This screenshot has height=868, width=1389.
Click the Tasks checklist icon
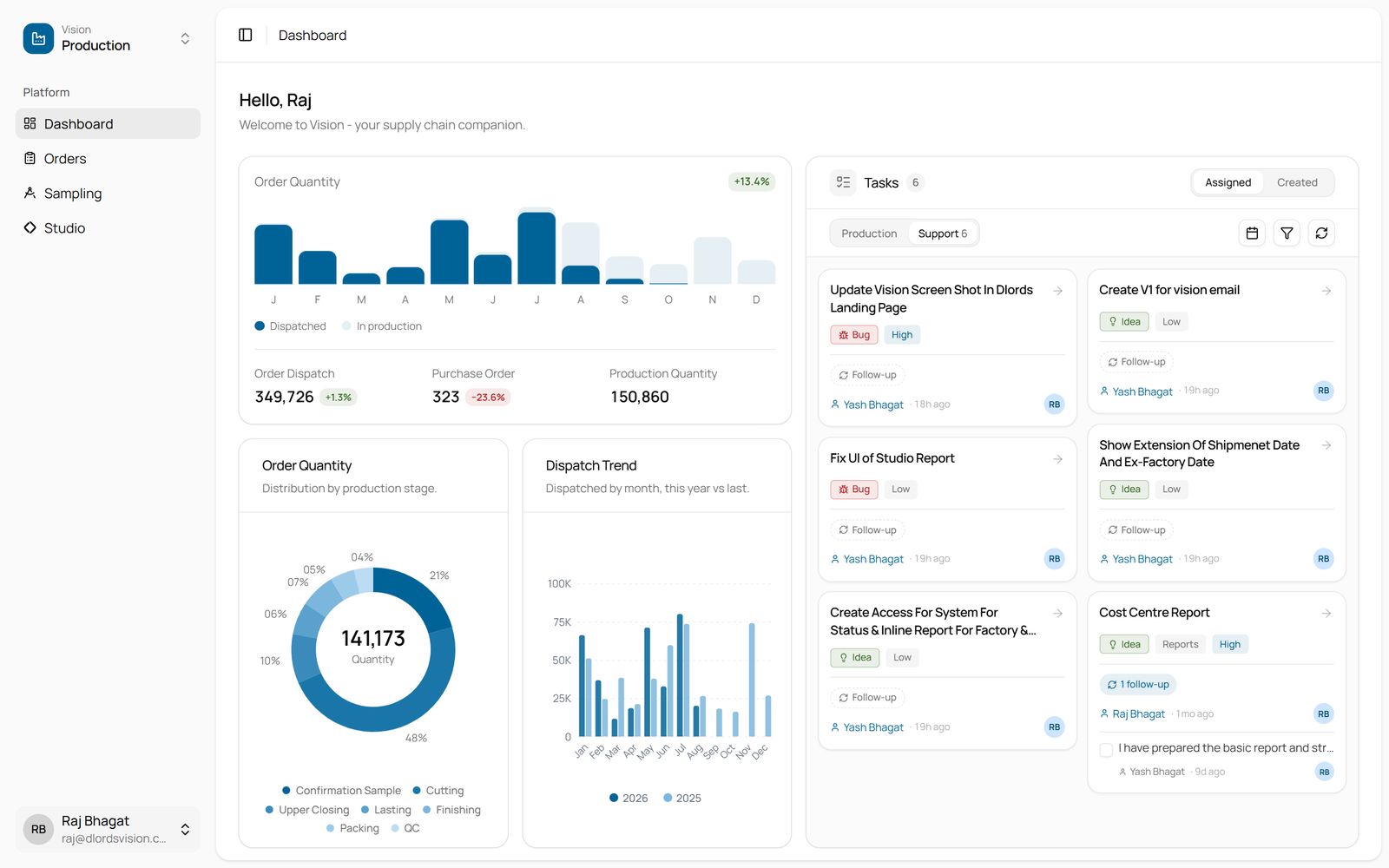point(843,182)
